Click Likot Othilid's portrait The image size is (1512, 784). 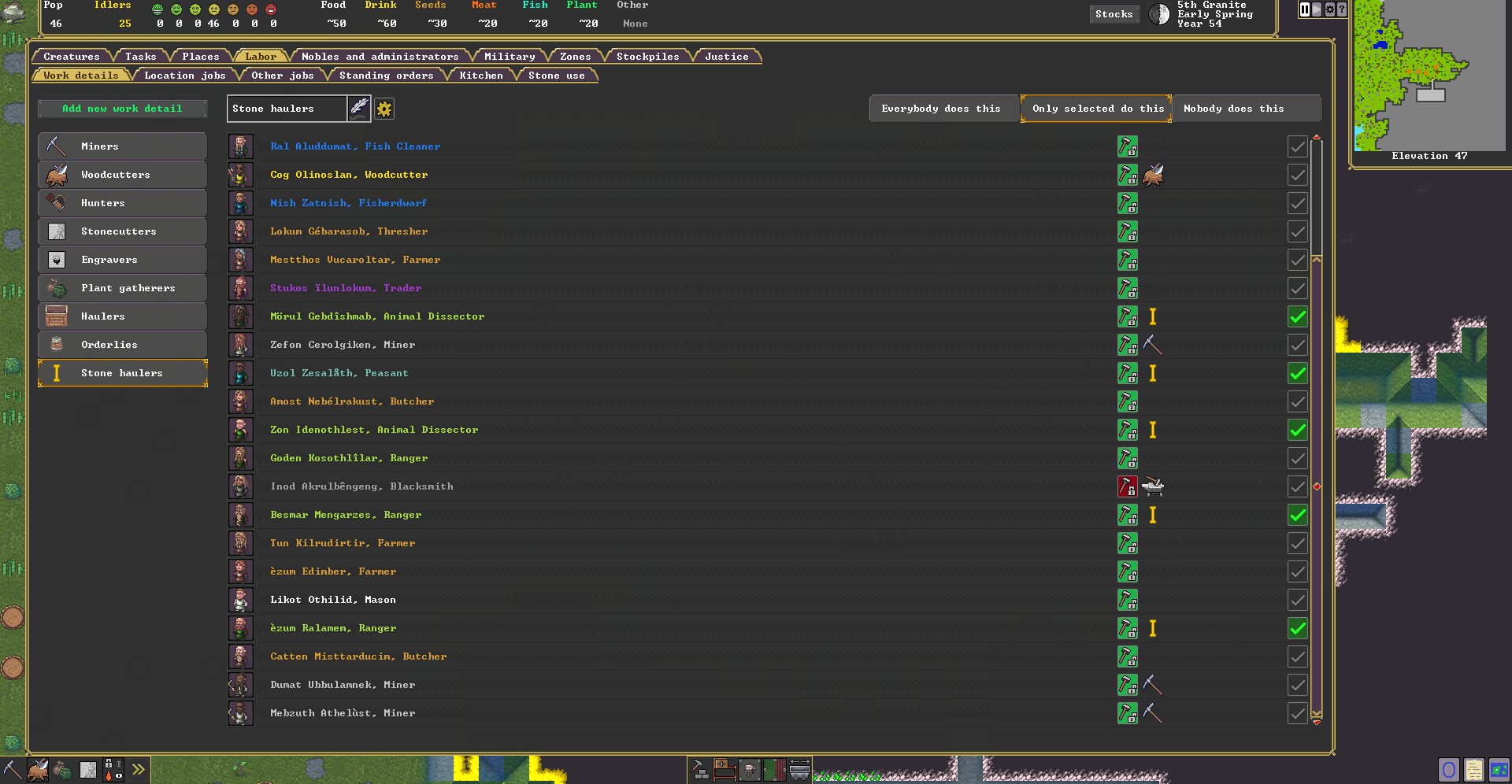(241, 600)
